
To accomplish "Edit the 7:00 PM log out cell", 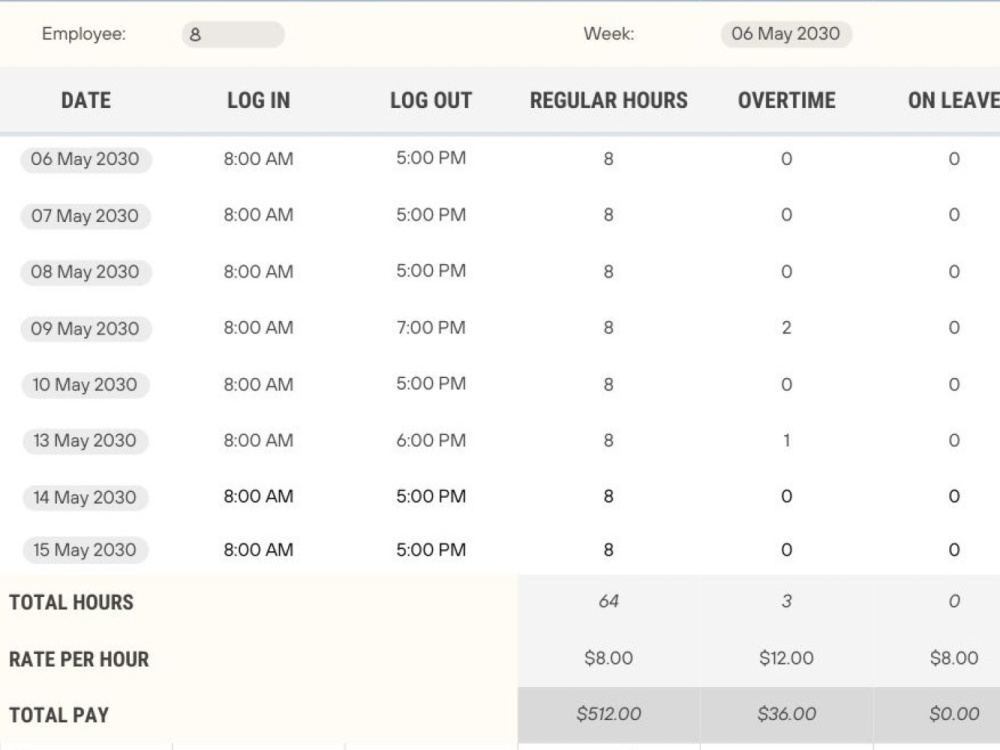I will click(430, 328).
